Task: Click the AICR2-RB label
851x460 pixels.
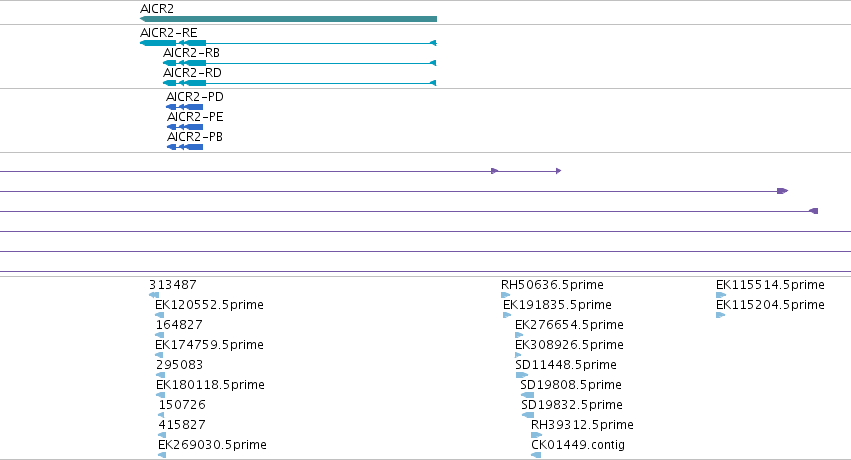Action: coord(191,53)
